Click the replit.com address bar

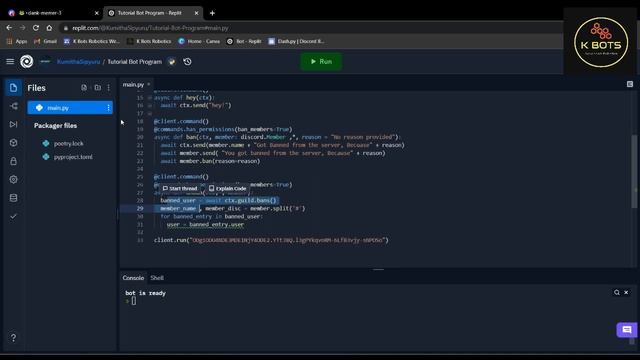(x=310, y=28)
